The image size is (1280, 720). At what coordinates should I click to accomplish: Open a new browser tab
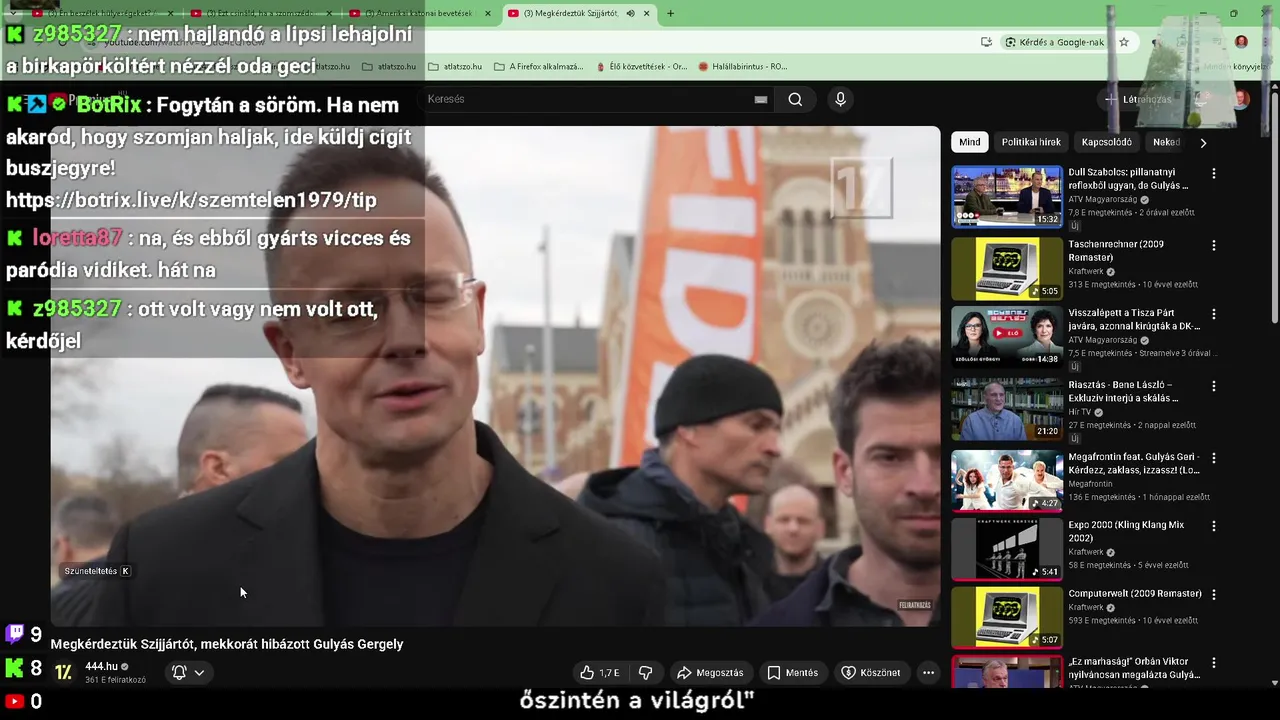(x=670, y=13)
